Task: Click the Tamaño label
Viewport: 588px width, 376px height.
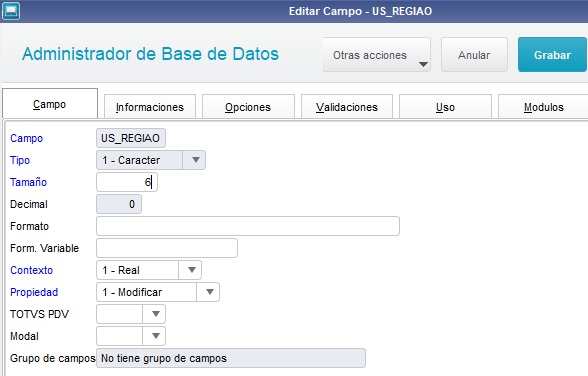Action: coord(28,182)
